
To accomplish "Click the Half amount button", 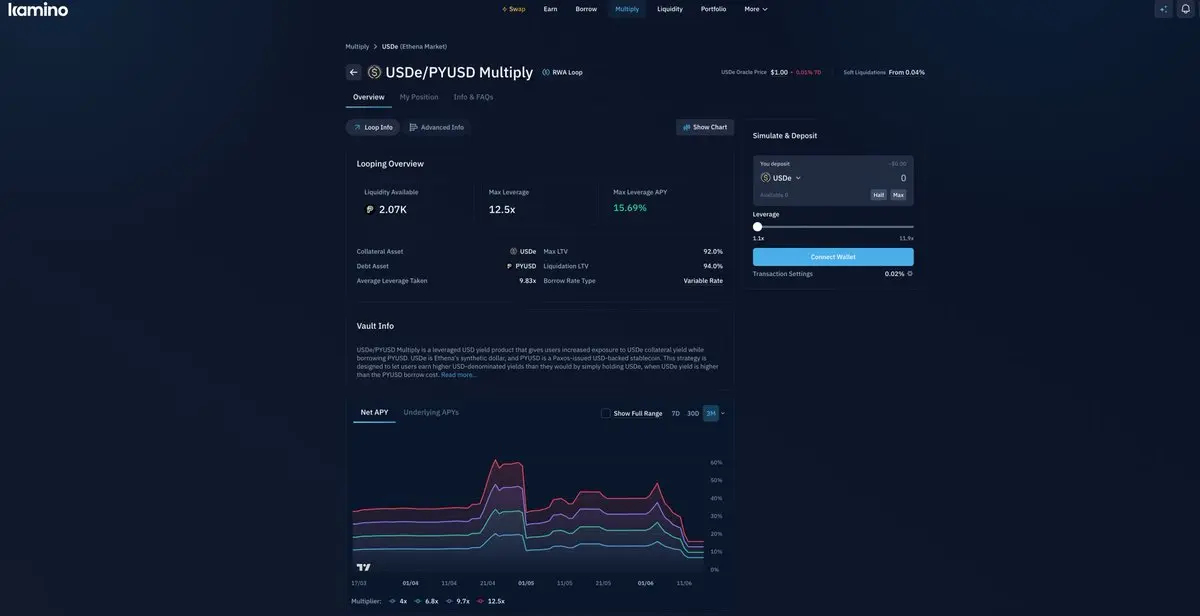I will pyautogui.click(x=878, y=195).
